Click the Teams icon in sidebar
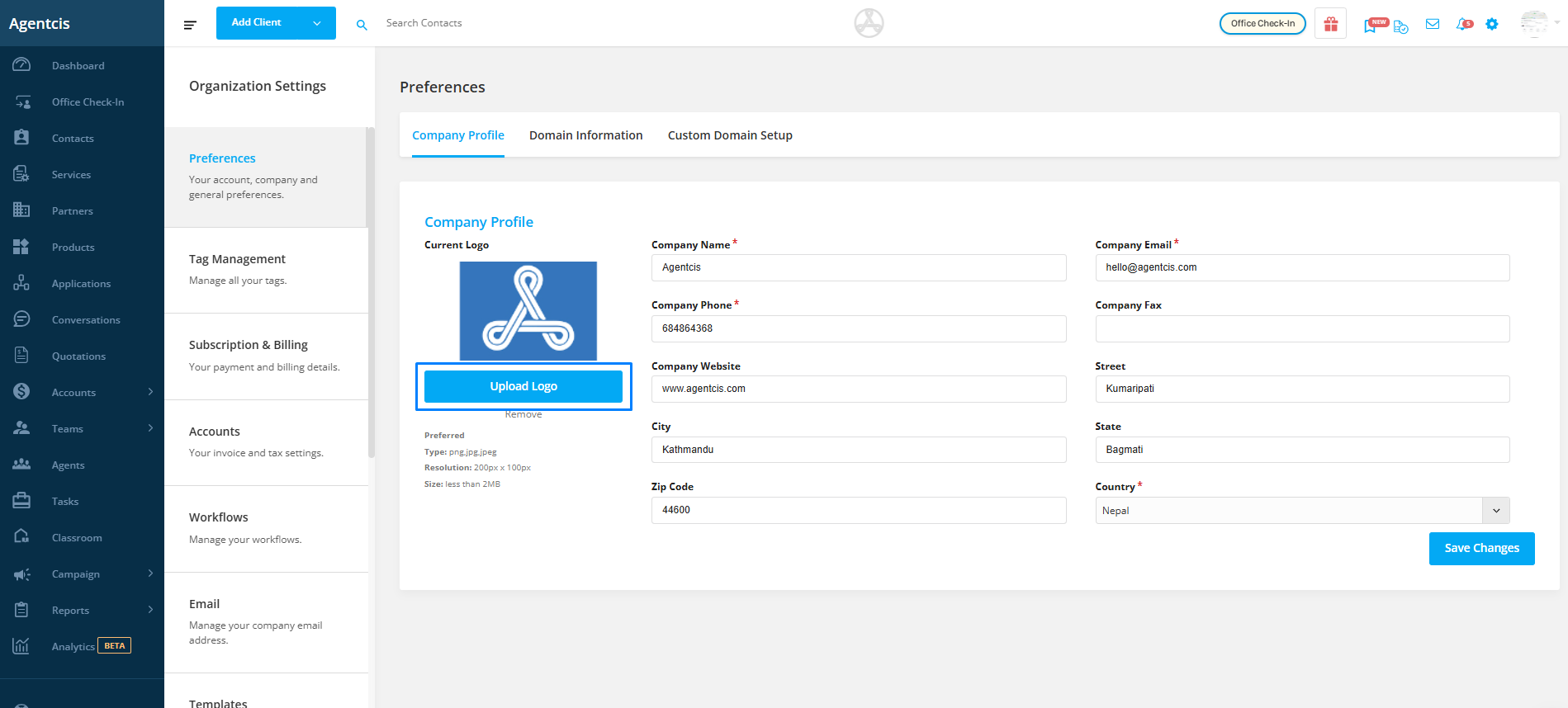 (21, 428)
